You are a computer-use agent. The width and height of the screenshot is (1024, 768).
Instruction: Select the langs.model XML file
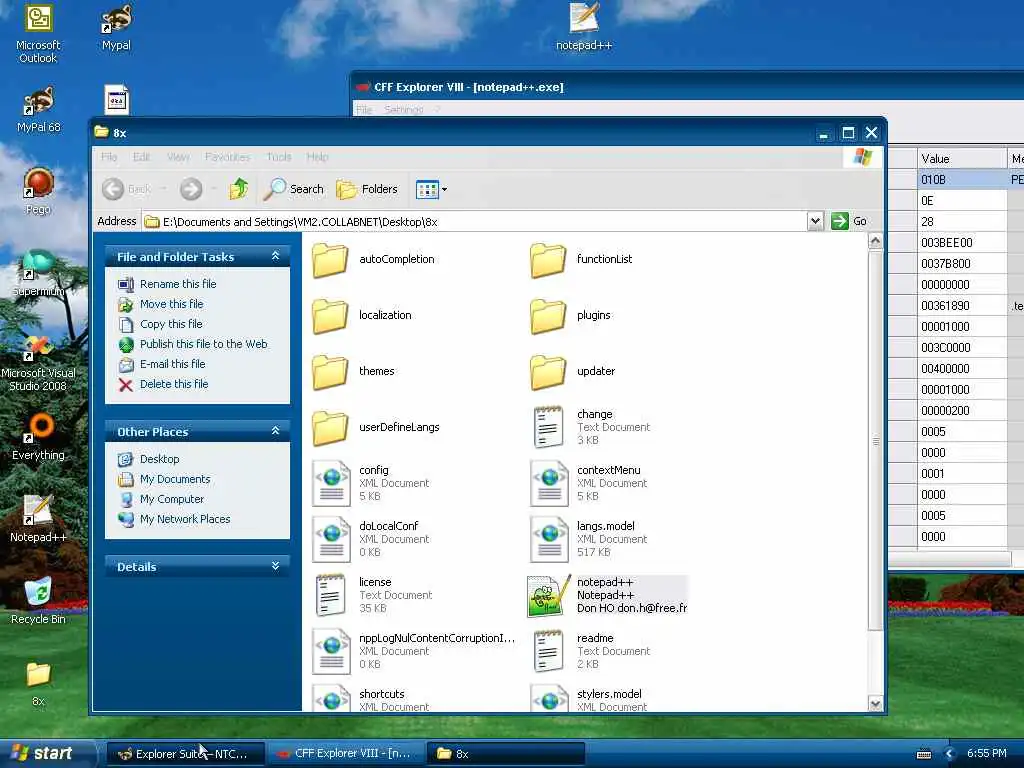588,539
